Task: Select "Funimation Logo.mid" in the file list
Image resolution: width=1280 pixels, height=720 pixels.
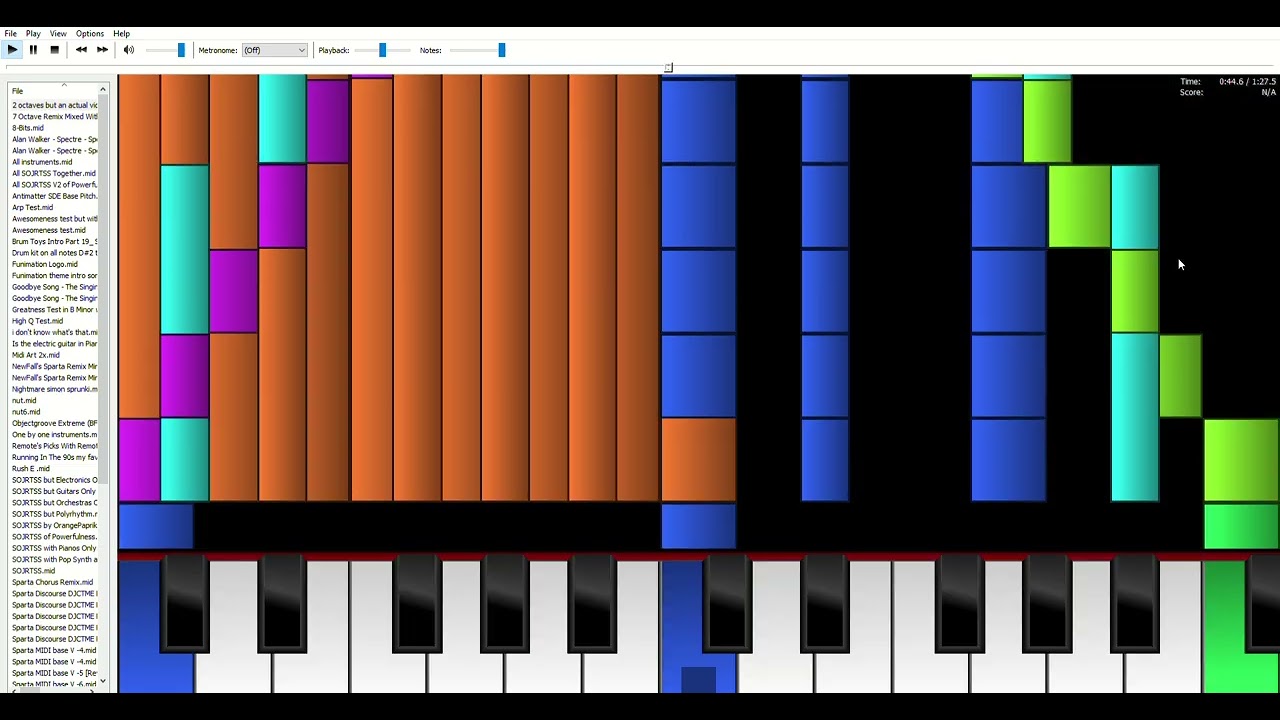Action: 45,264
